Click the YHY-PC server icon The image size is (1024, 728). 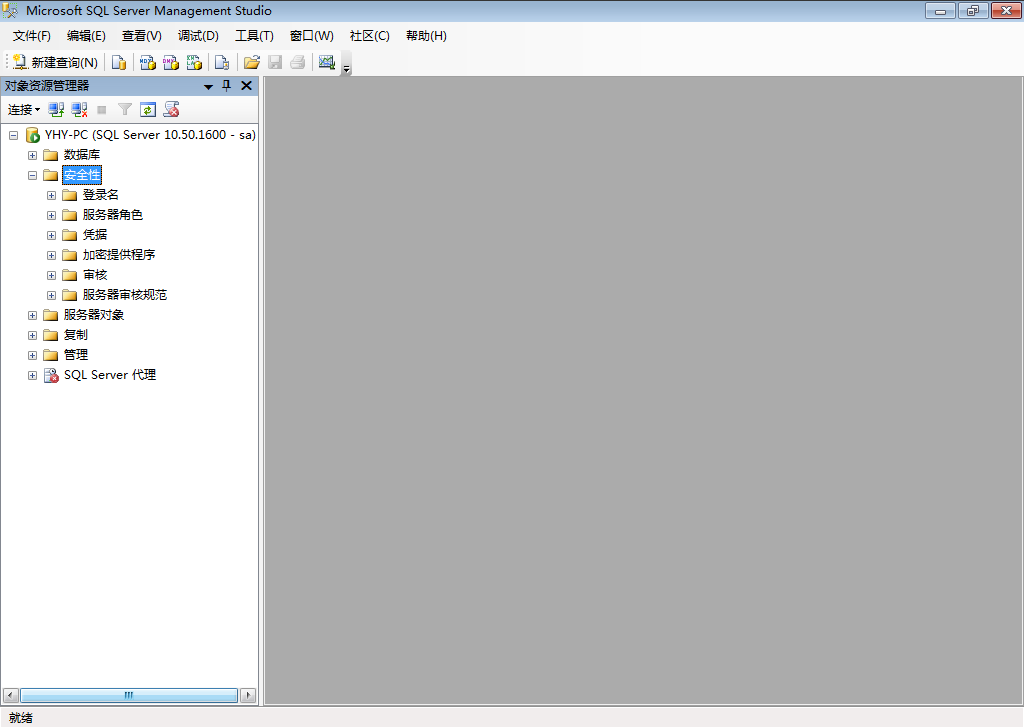tap(33, 135)
